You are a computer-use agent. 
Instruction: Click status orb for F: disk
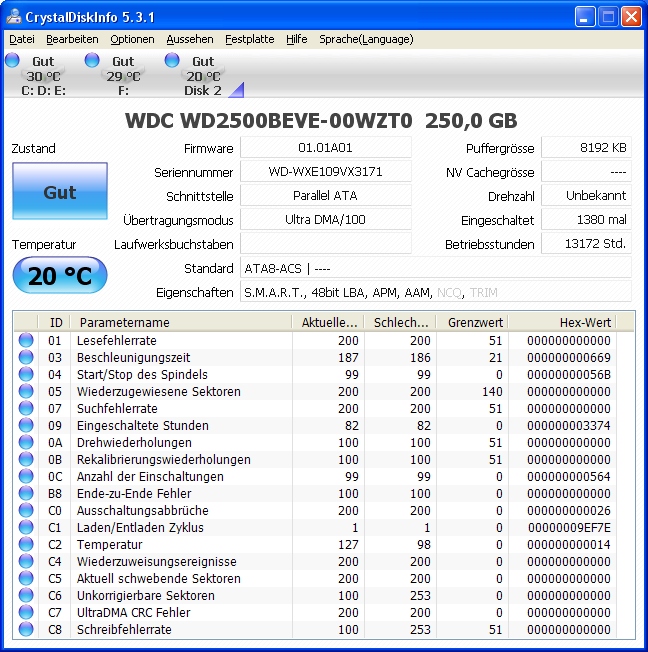click(x=92, y=60)
